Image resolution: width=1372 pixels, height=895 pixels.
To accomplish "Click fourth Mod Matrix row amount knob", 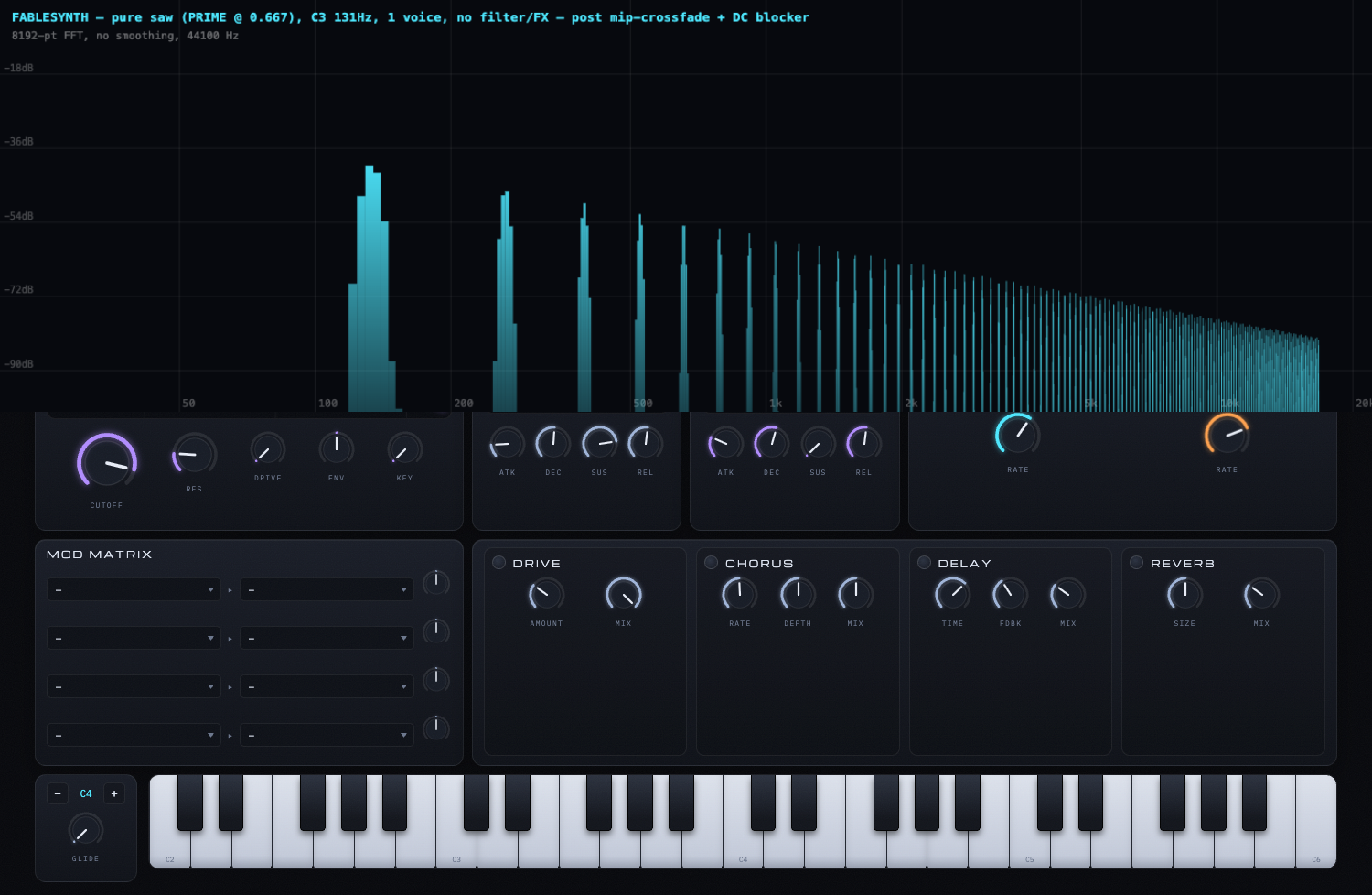I will coord(436,728).
